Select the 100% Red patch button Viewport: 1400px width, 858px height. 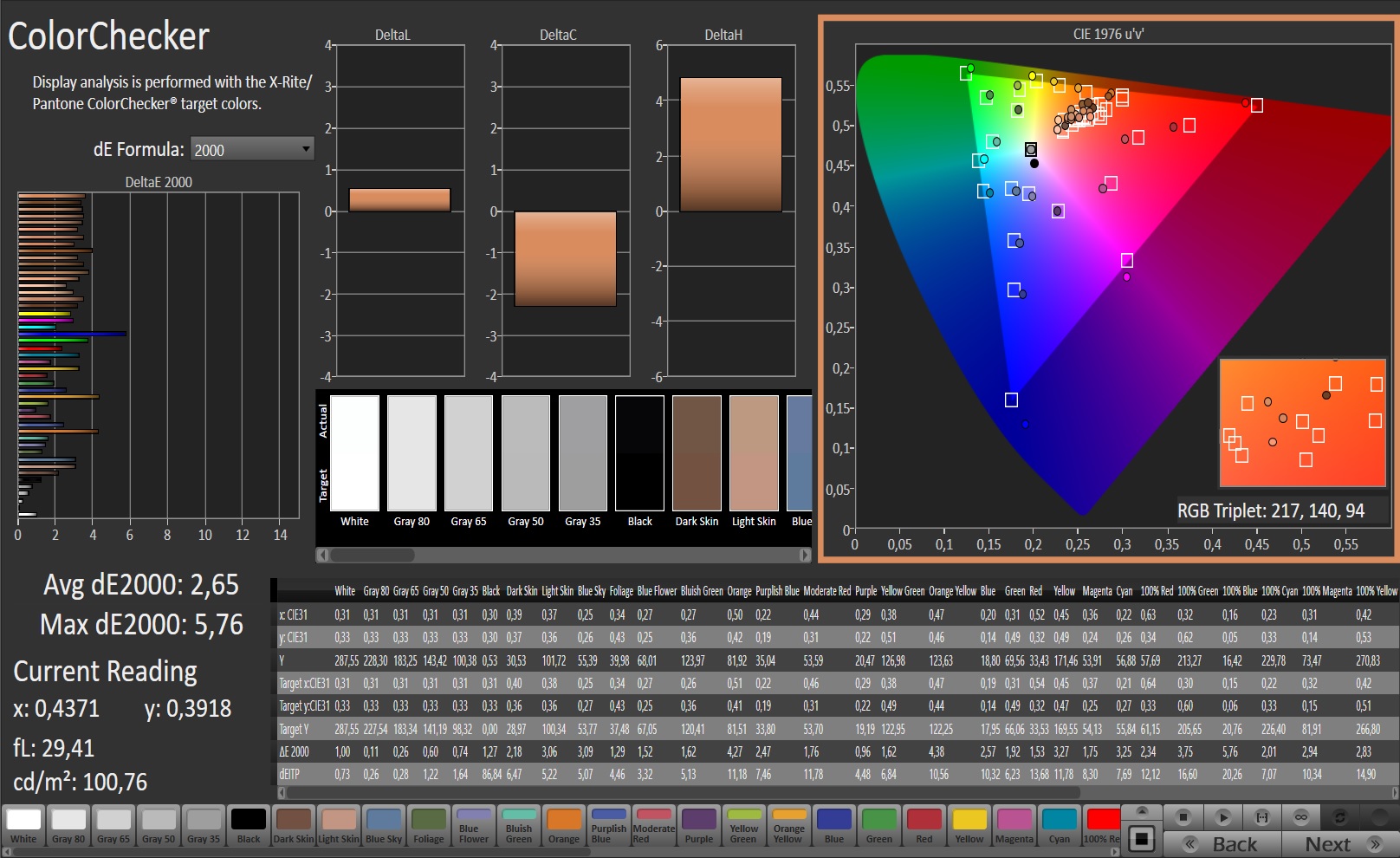1101,826
